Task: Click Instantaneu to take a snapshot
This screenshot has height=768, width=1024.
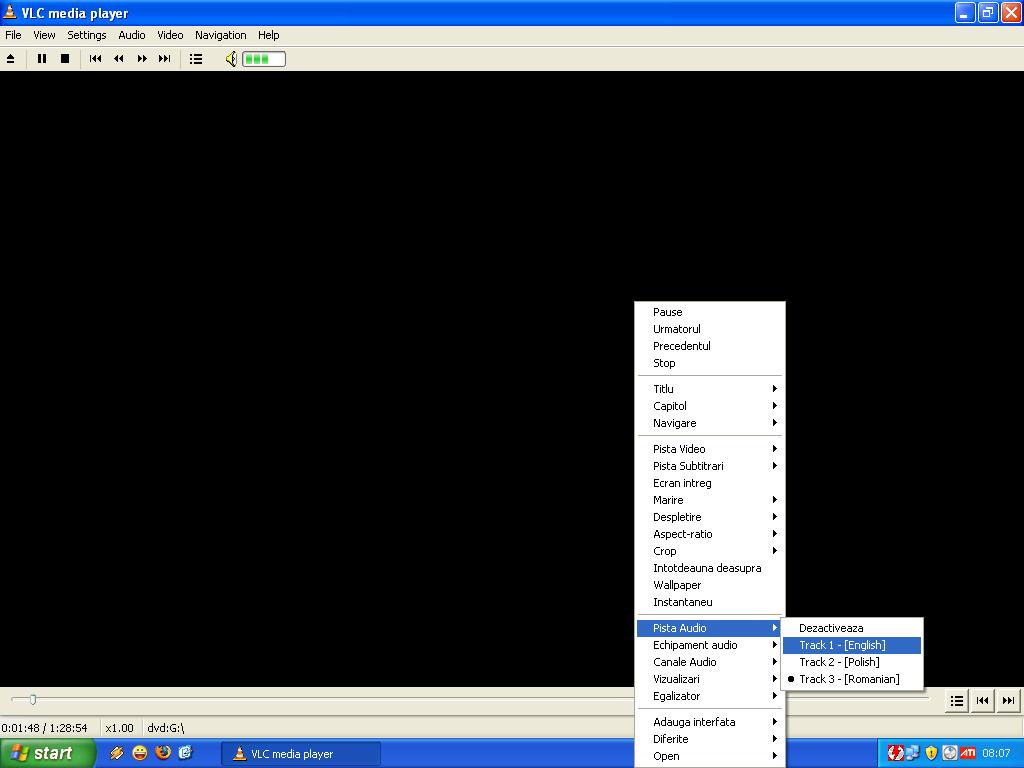Action: [x=683, y=602]
